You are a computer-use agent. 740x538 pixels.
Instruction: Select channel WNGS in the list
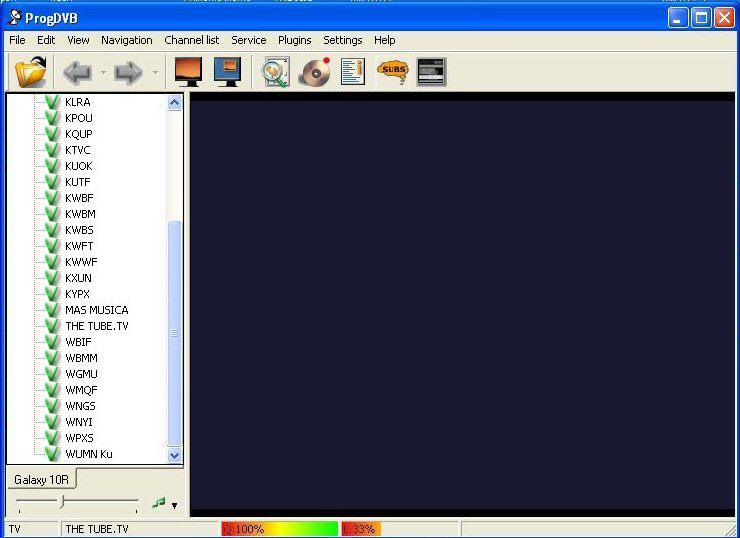coord(80,406)
